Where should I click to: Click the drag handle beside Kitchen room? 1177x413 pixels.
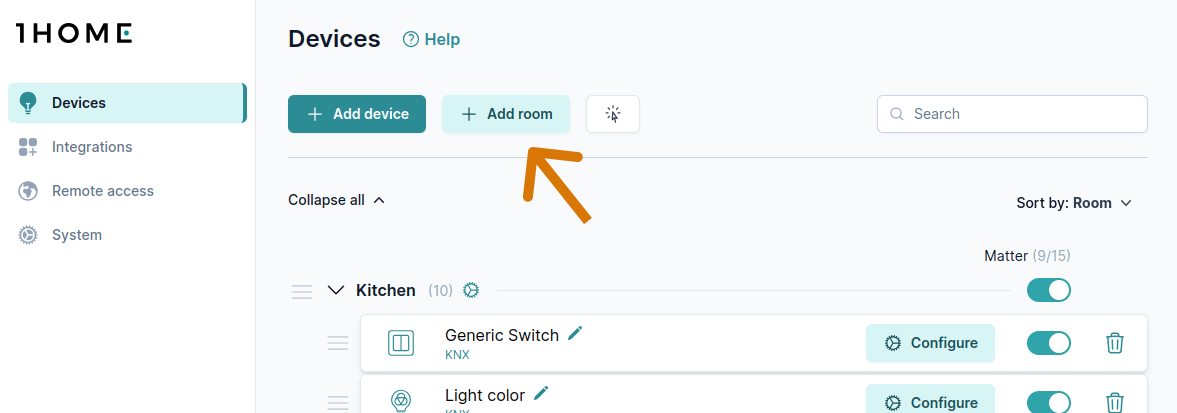tap(302, 291)
